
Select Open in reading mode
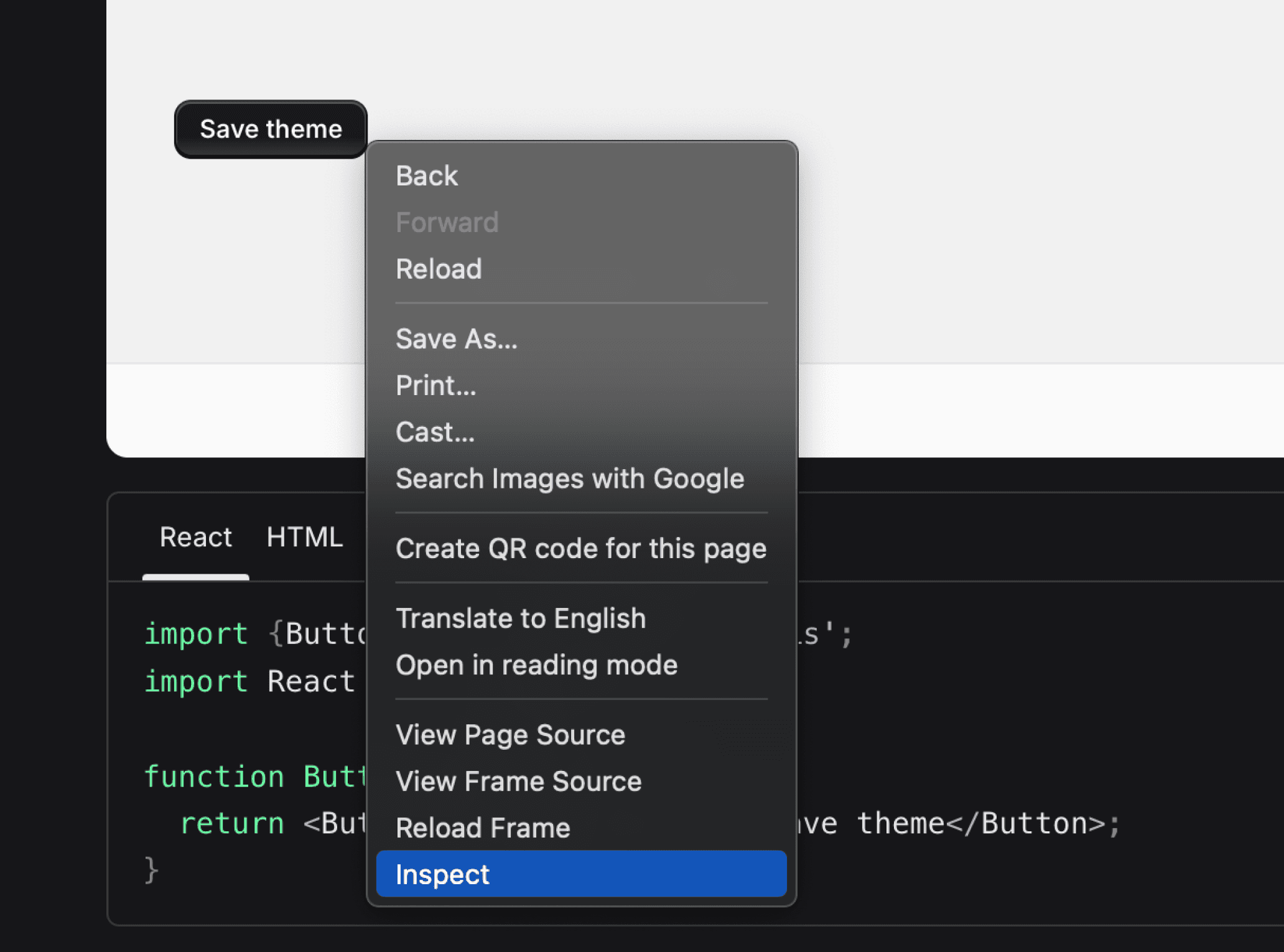click(536, 665)
